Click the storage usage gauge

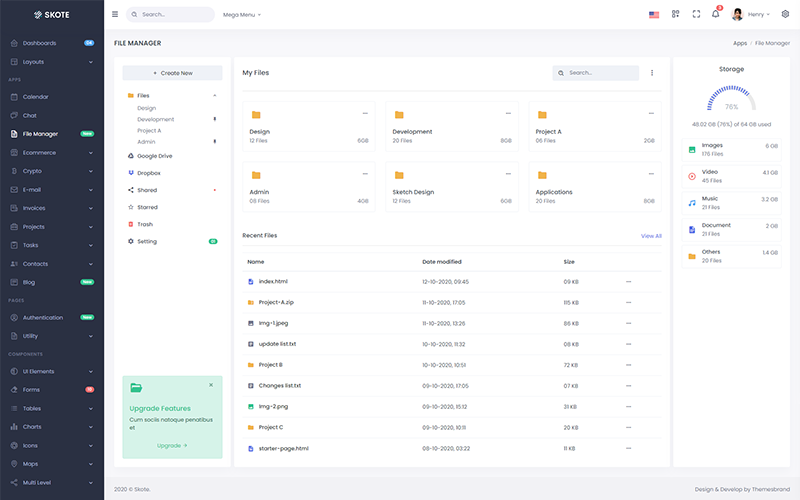[x=731, y=98]
